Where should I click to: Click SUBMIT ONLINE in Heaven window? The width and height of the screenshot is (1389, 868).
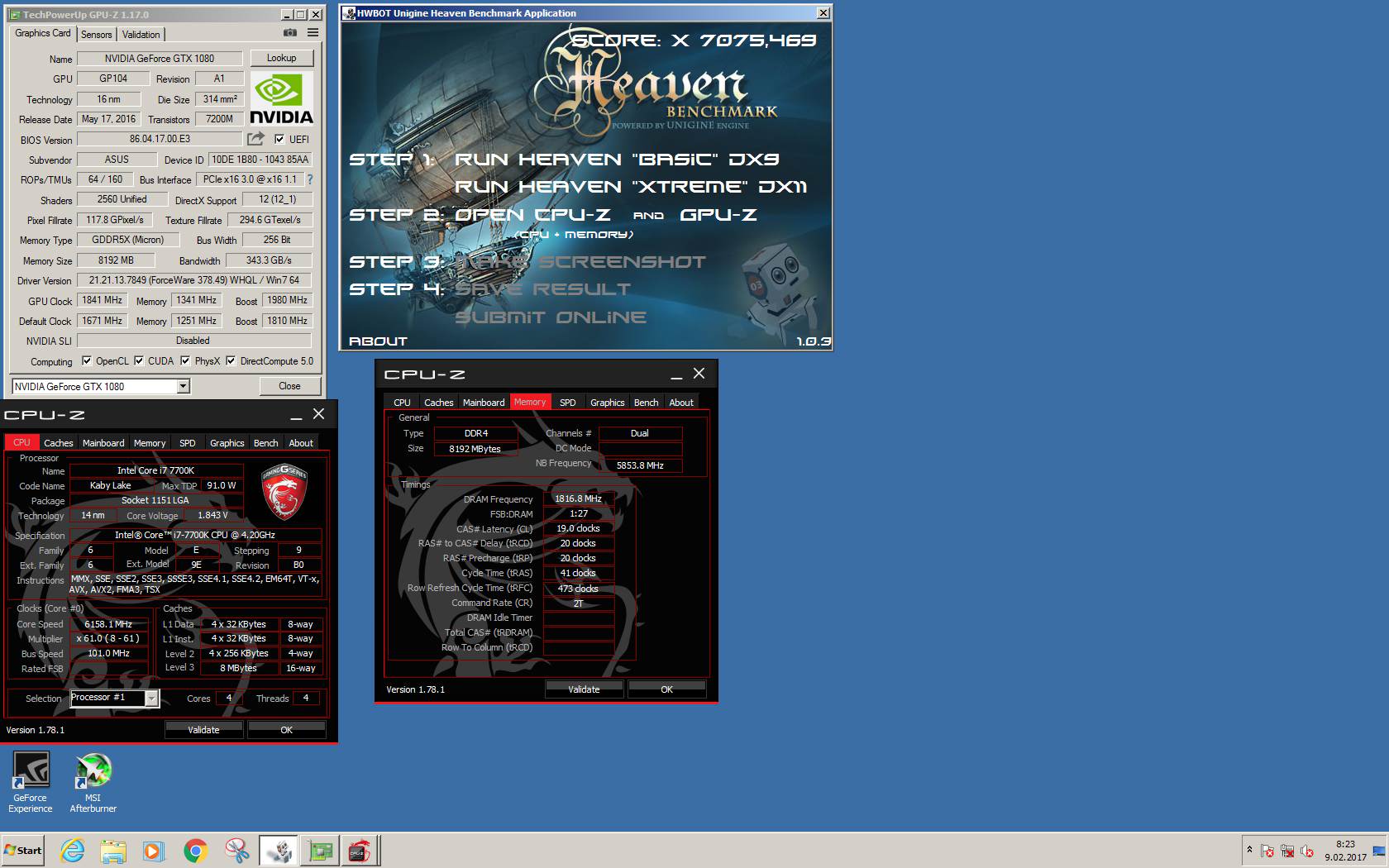coord(551,317)
